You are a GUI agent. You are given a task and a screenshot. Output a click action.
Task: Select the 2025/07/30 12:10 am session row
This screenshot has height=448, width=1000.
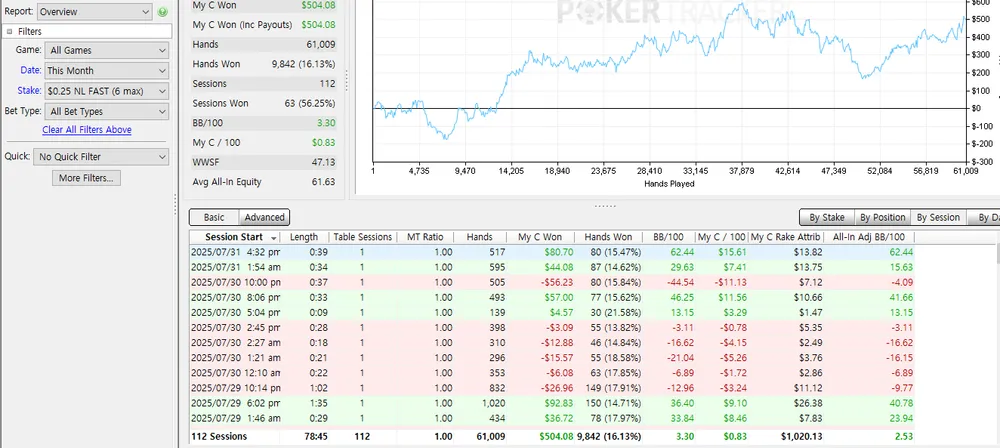pos(552,373)
